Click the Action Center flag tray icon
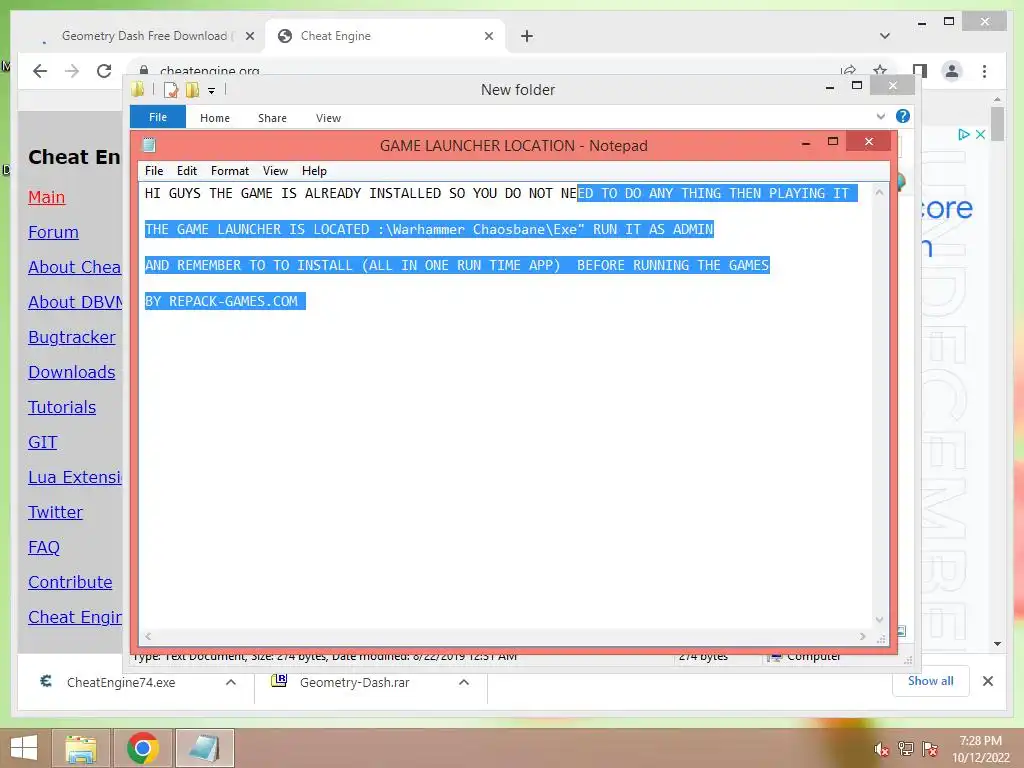The height and width of the screenshot is (768, 1024). click(929, 748)
